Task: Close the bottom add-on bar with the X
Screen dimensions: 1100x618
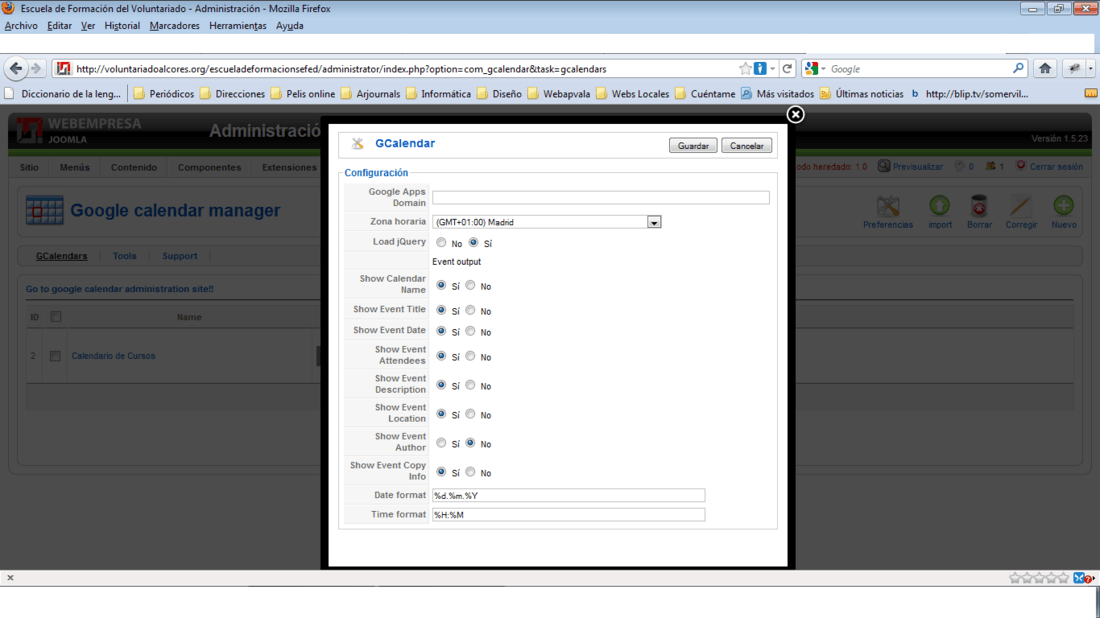Action: point(10,578)
